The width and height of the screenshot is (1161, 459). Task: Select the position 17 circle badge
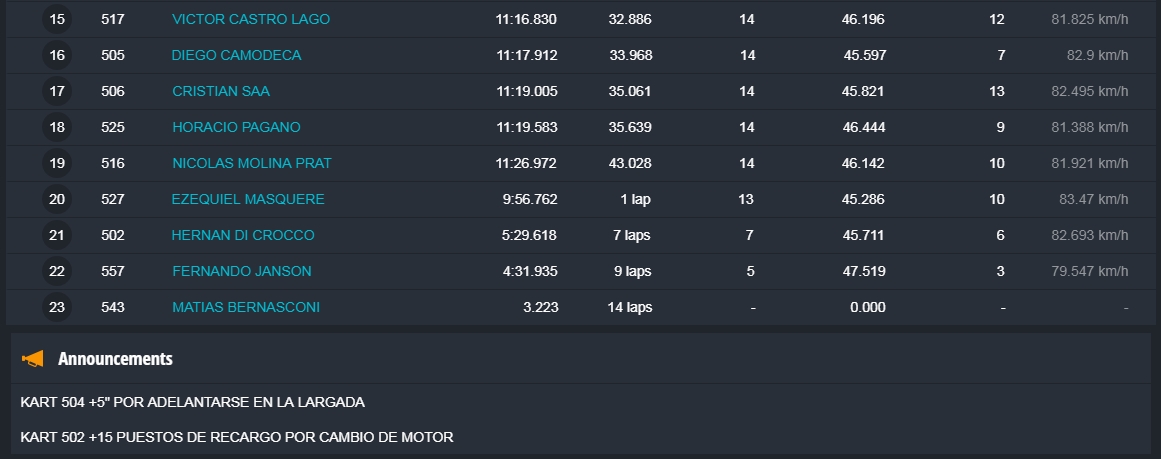pos(57,91)
